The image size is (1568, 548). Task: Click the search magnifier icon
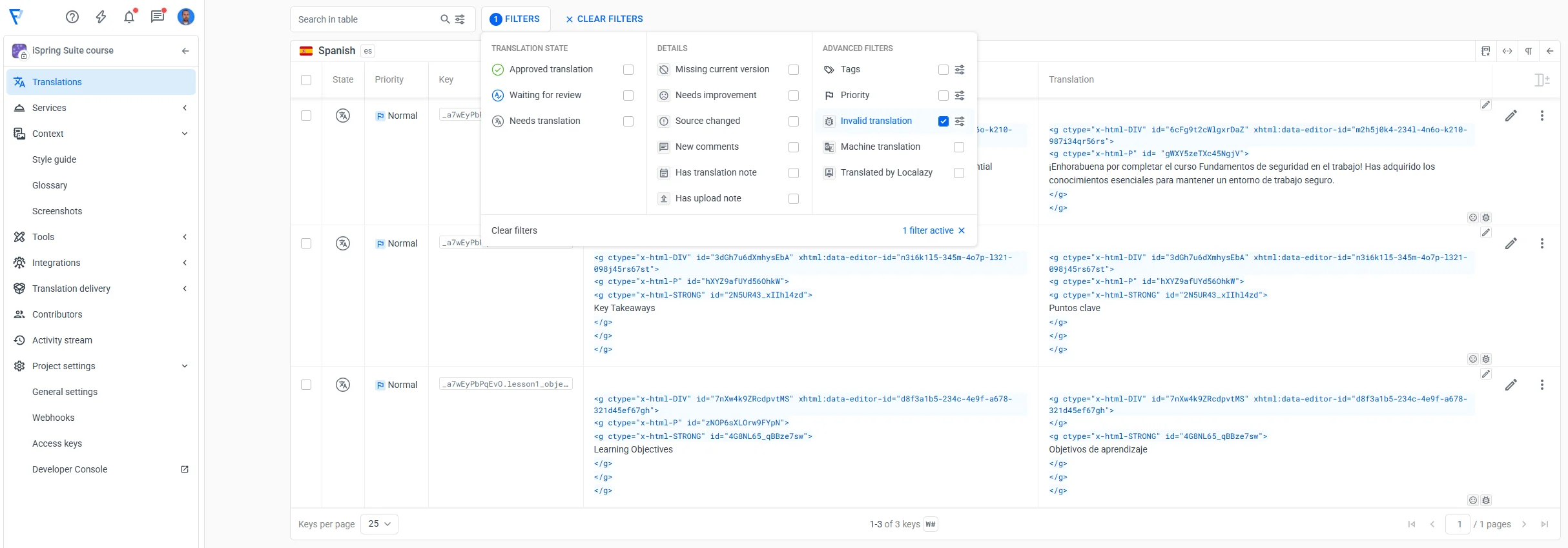click(x=445, y=19)
